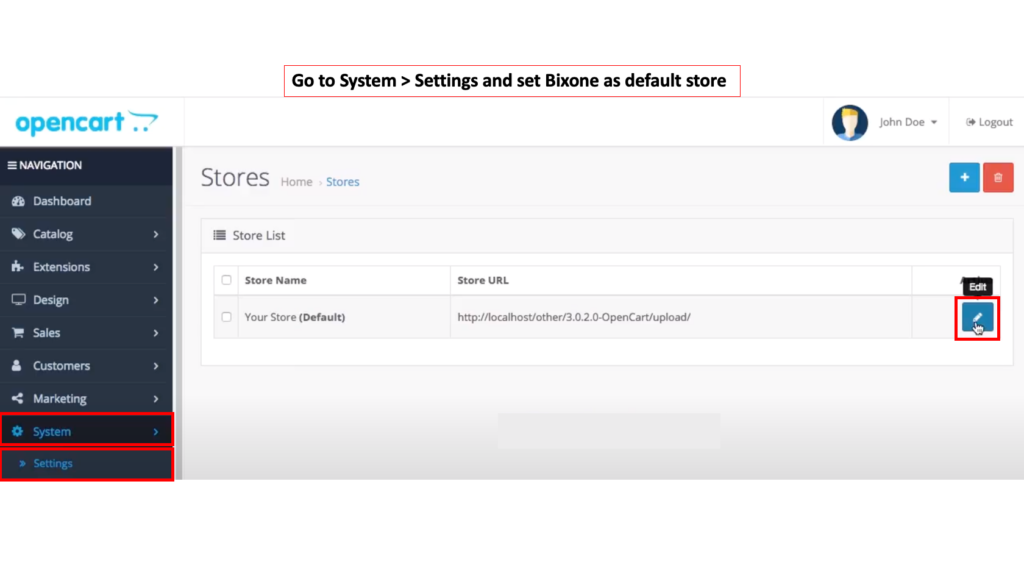Go to Home breadcrumb link
This screenshot has width=1024, height=576.
tap(296, 182)
